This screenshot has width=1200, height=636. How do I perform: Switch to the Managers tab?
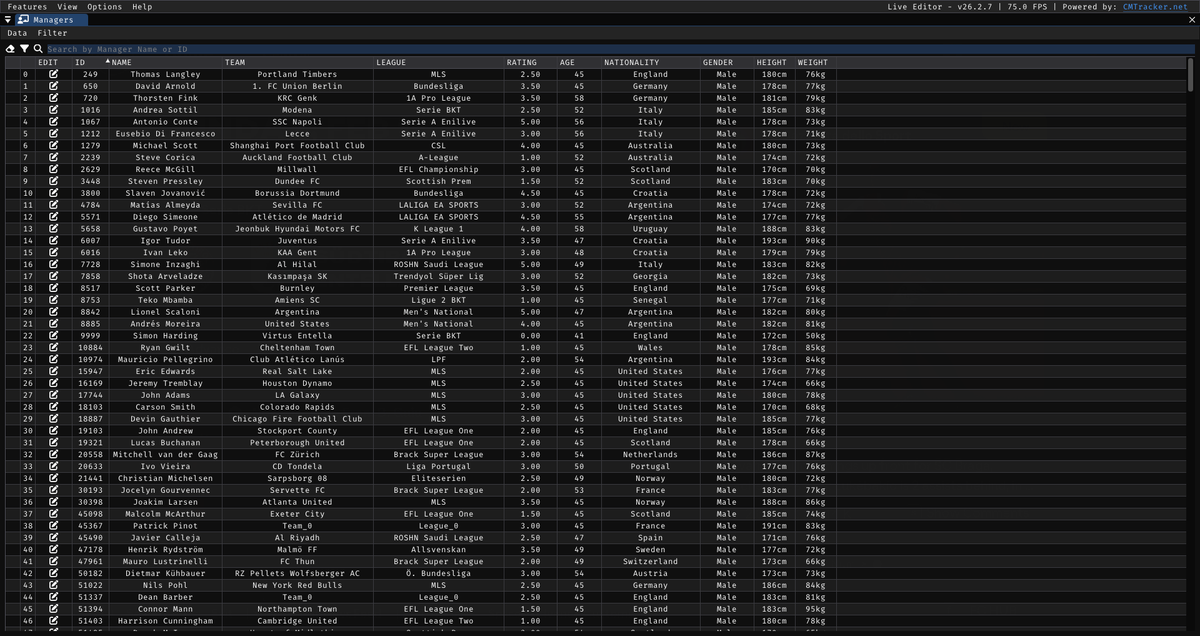click(x=55, y=19)
